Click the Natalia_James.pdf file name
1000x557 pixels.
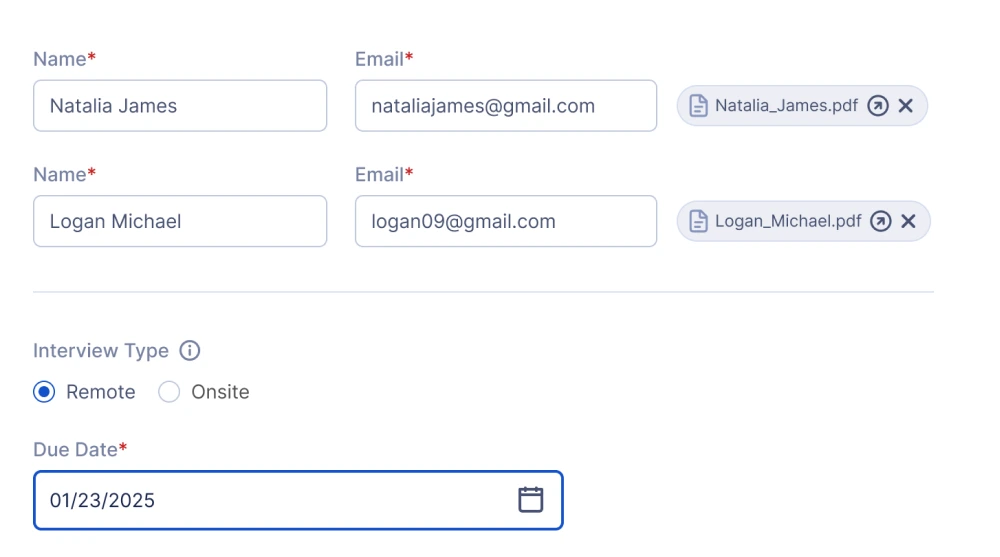(x=786, y=106)
